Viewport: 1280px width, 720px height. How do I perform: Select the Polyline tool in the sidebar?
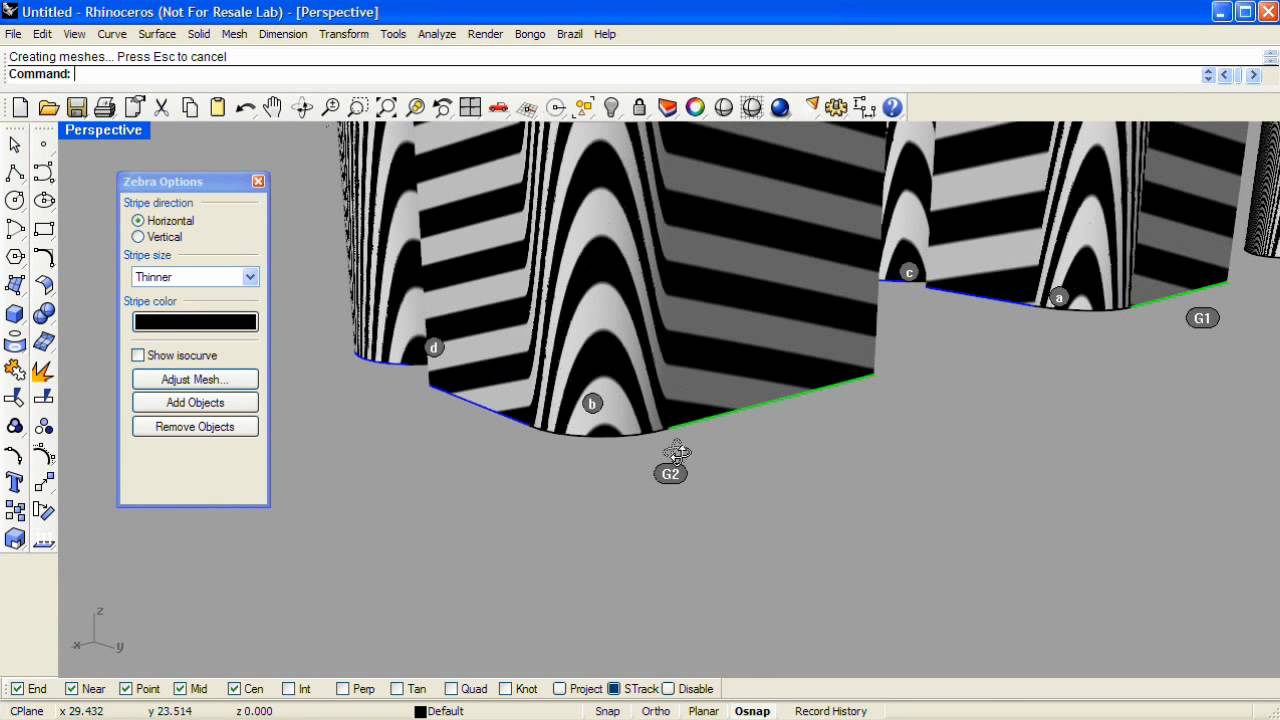(15, 173)
